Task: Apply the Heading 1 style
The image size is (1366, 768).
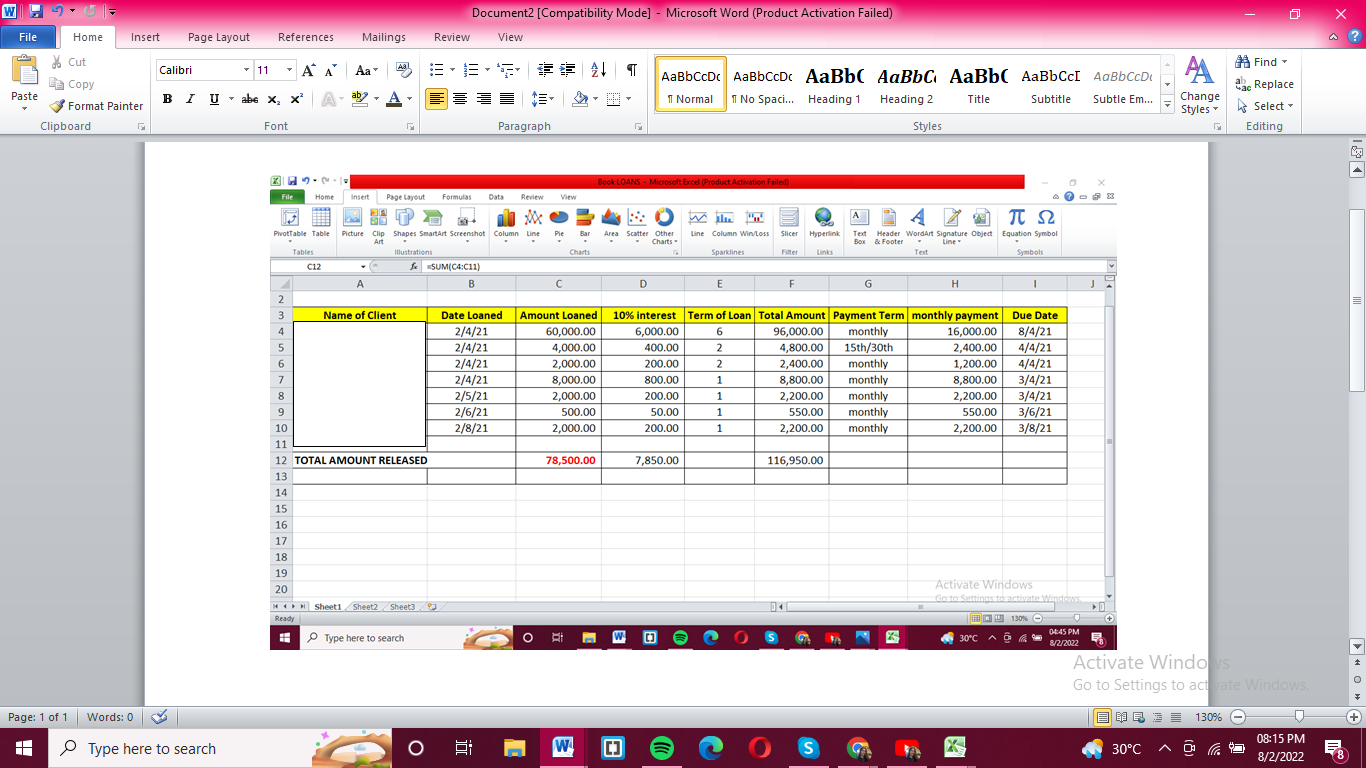Action: point(834,84)
